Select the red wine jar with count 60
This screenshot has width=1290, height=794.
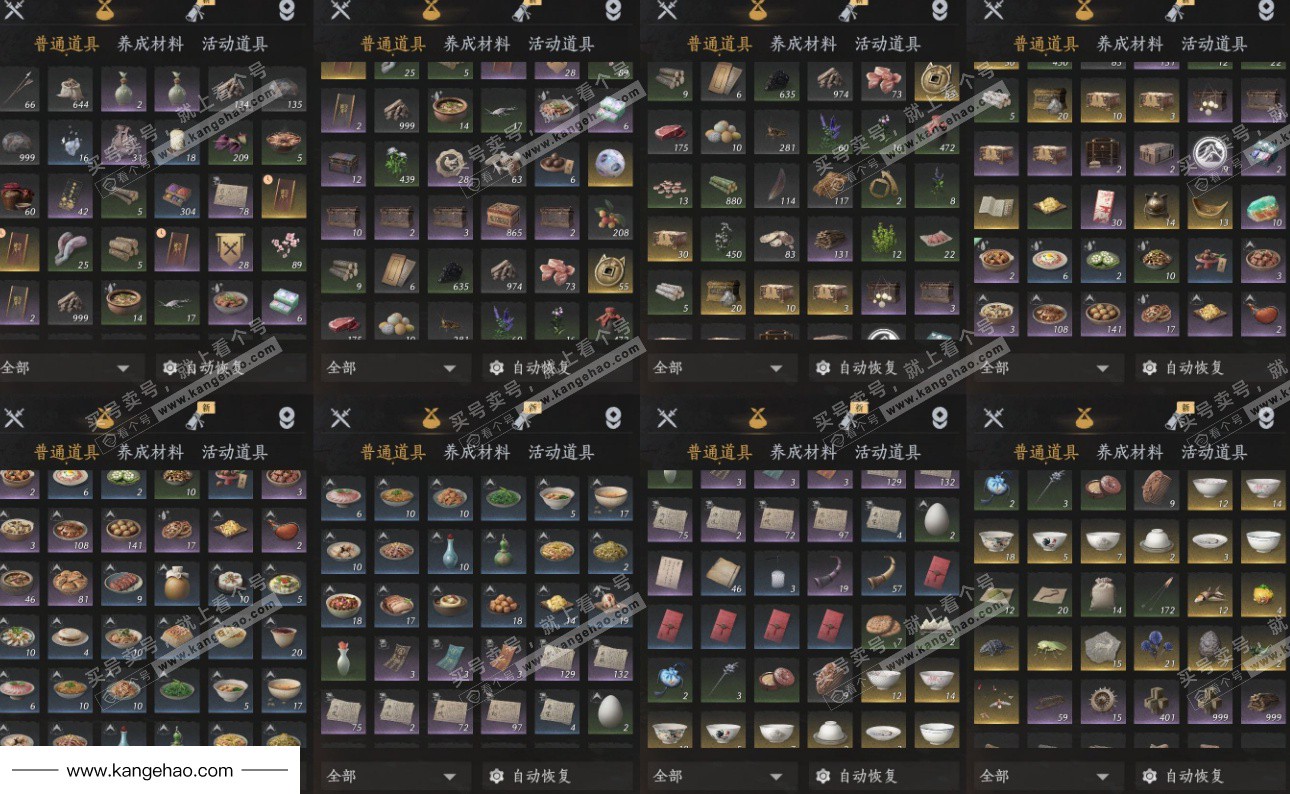18,197
